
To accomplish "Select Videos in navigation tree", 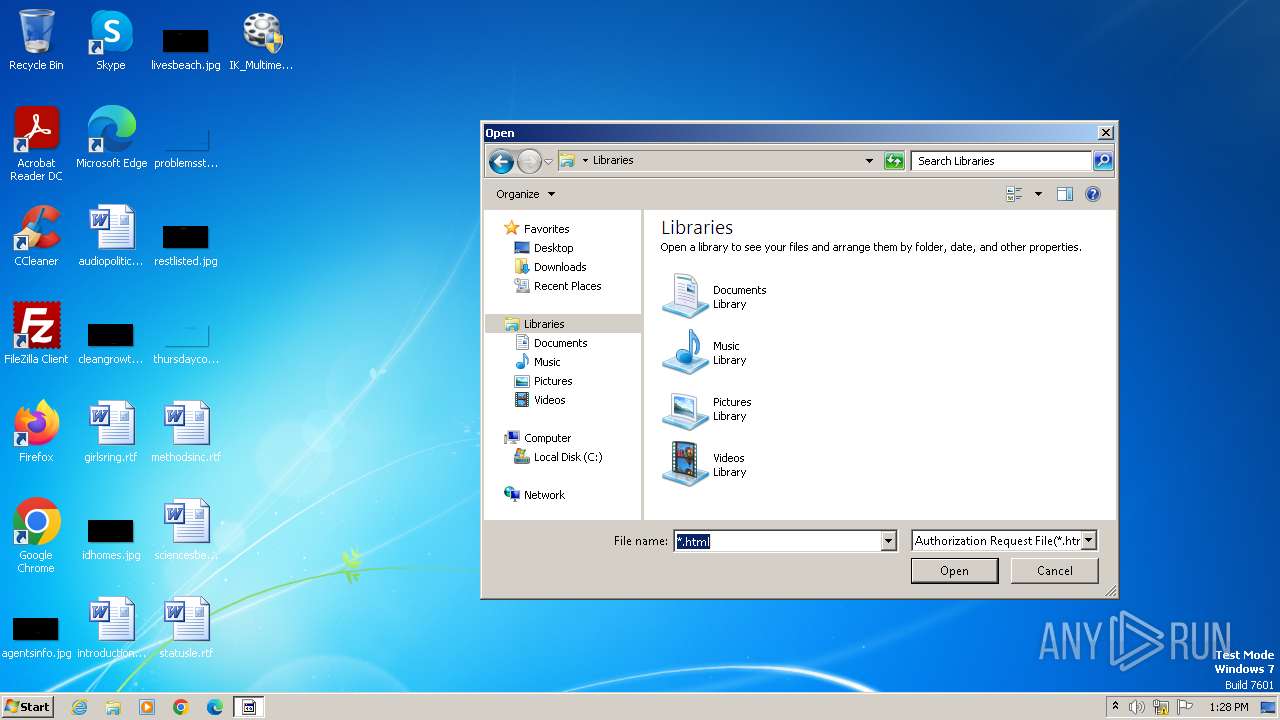I will (x=540, y=400).
